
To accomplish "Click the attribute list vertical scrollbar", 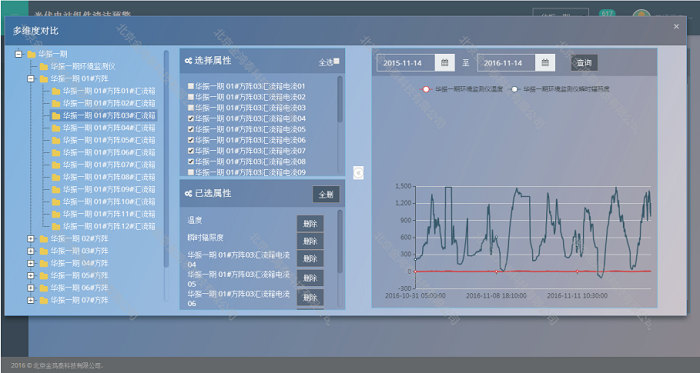I will tap(340, 99).
